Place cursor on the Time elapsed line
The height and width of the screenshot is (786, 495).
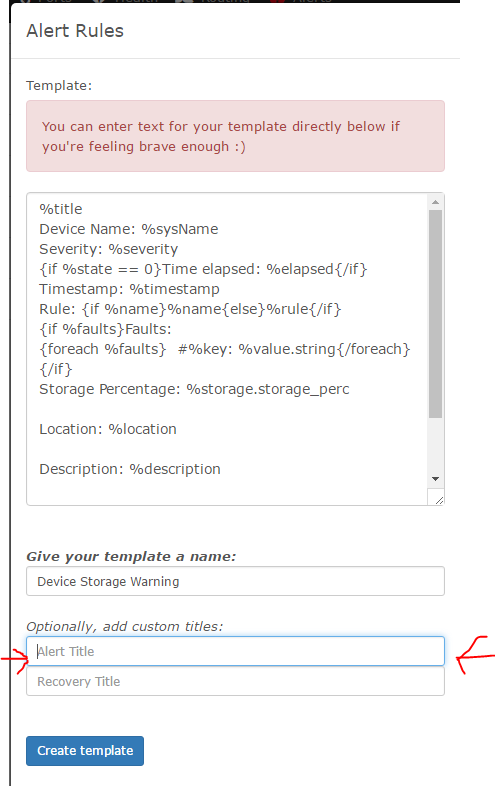point(203,269)
